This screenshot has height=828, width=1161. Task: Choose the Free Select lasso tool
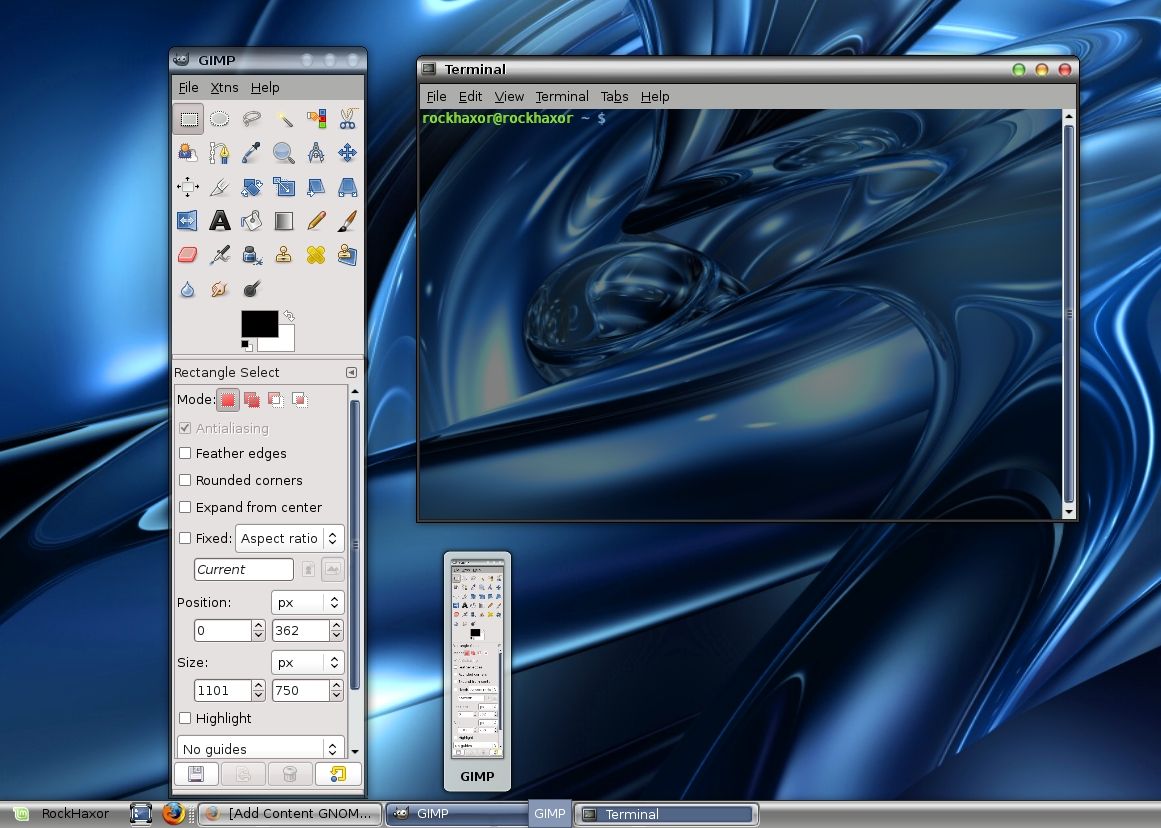tap(252, 118)
